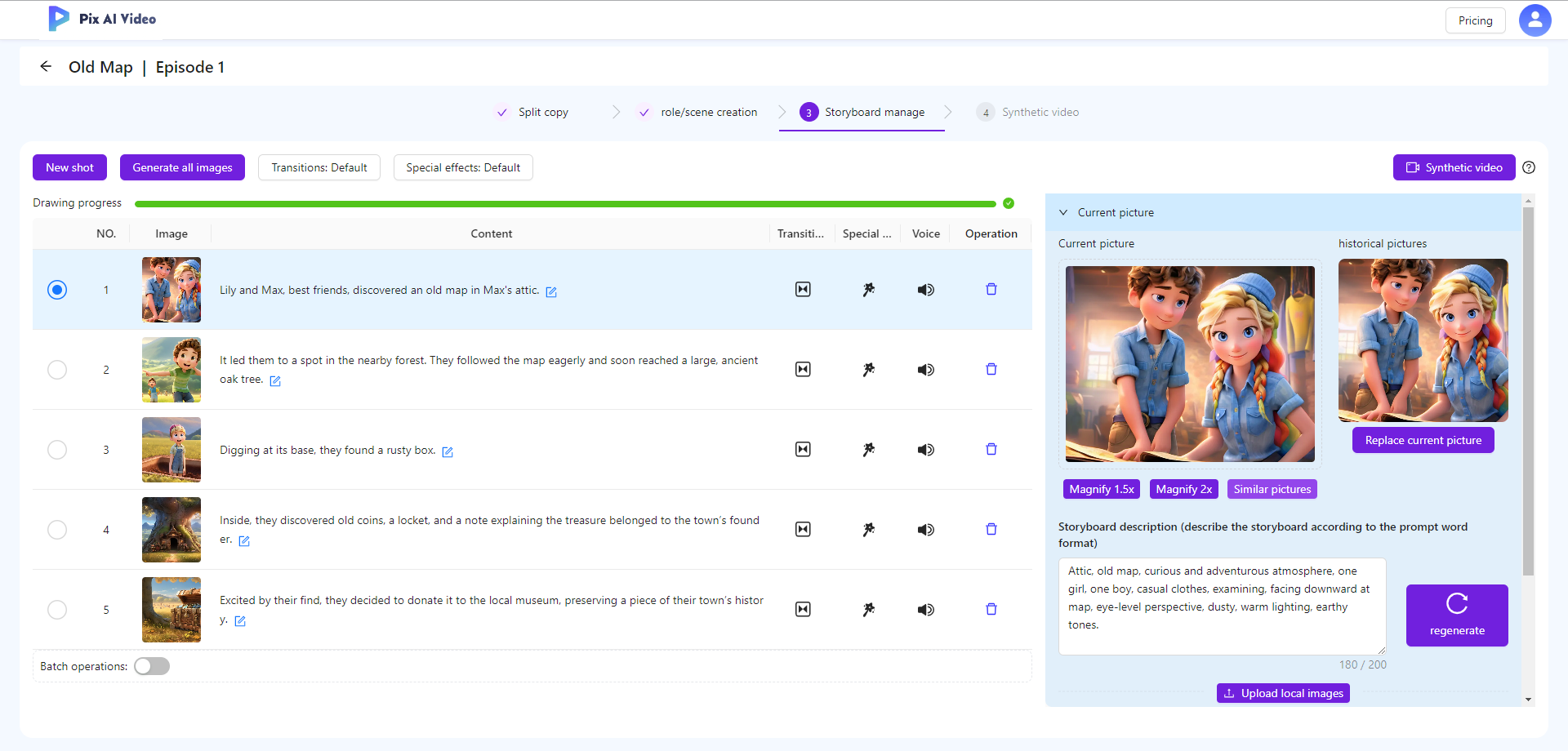
Task: Click the large current picture preview
Action: (x=1190, y=364)
